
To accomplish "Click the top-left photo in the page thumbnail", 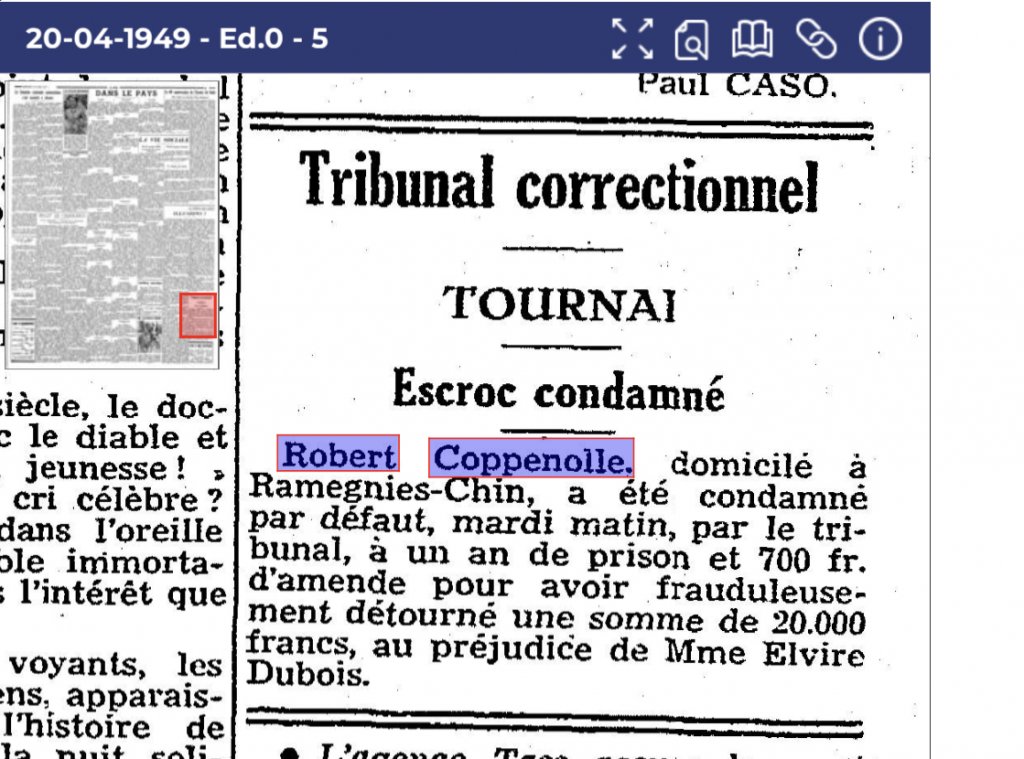I will coord(75,112).
